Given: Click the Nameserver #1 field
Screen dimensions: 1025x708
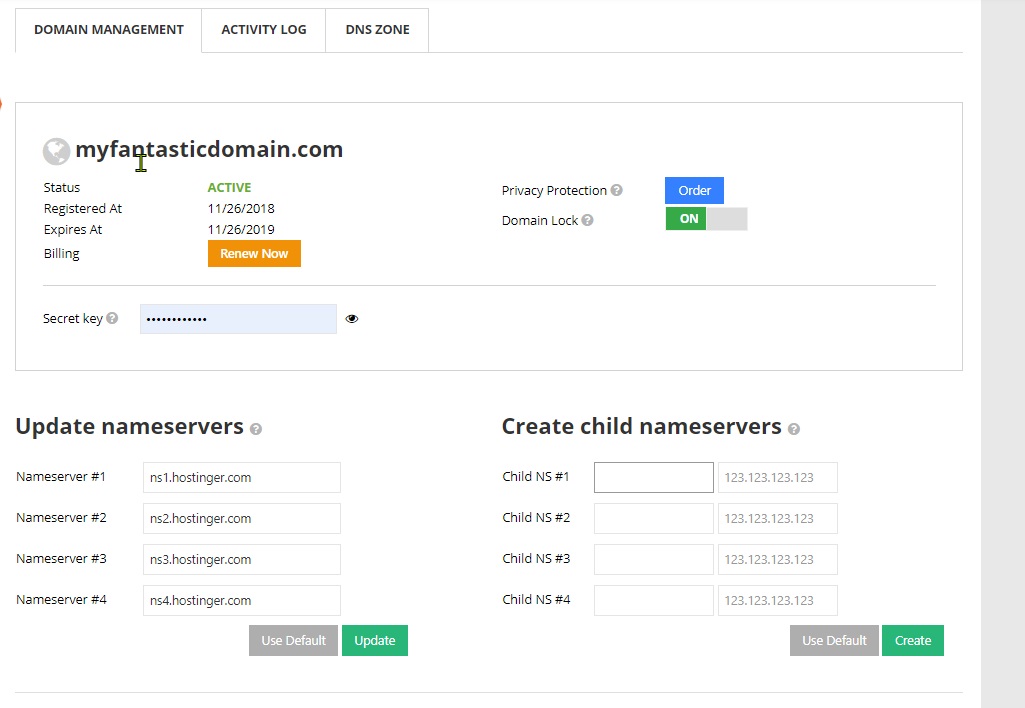Looking at the screenshot, I should (x=242, y=477).
